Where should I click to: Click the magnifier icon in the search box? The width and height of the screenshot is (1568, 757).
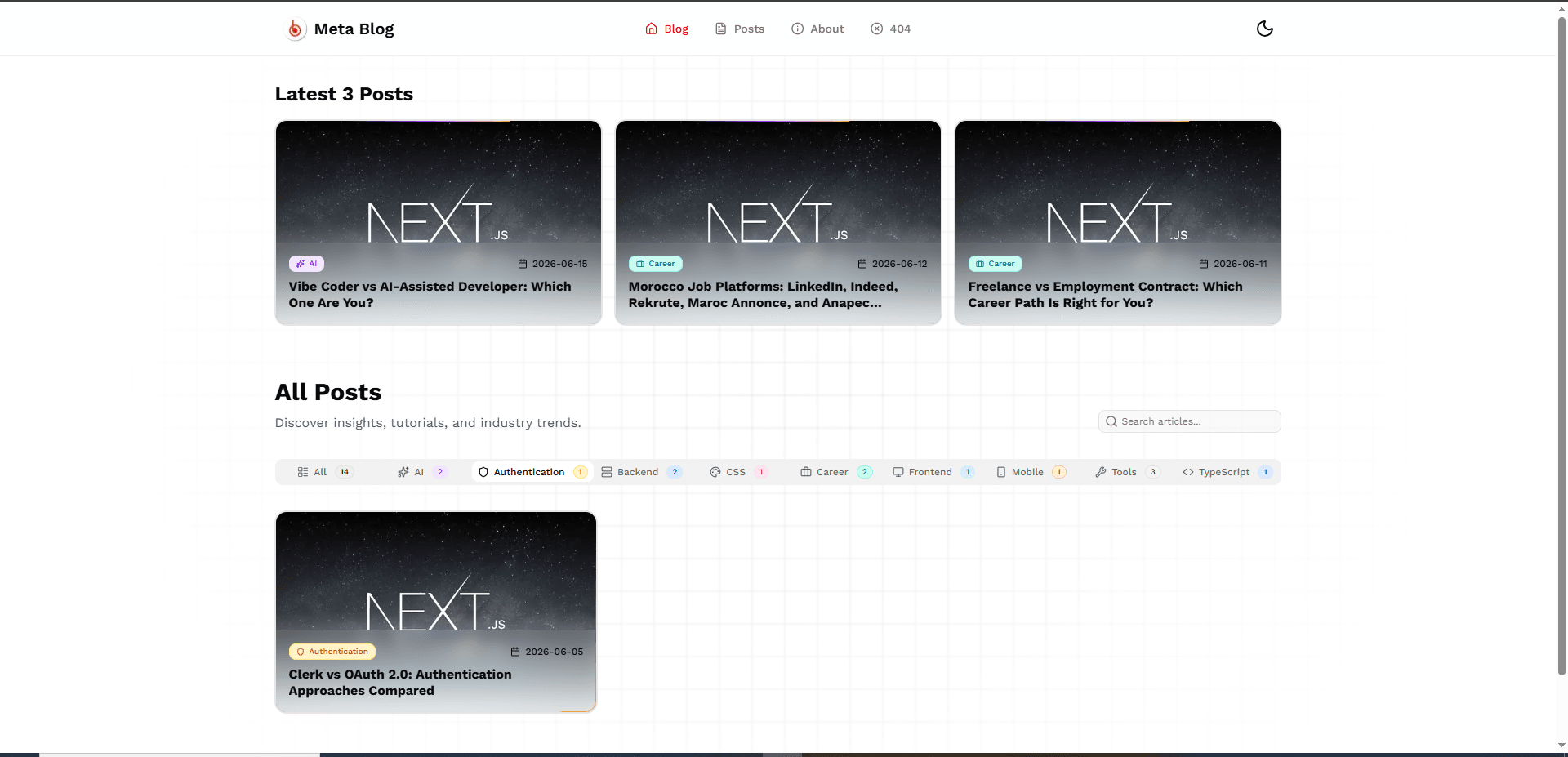(1111, 421)
